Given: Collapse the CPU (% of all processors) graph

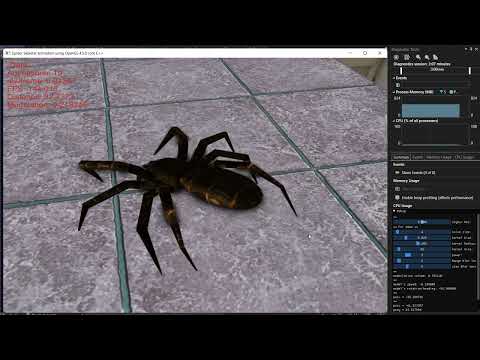Looking at the screenshot, I should [x=394, y=121].
